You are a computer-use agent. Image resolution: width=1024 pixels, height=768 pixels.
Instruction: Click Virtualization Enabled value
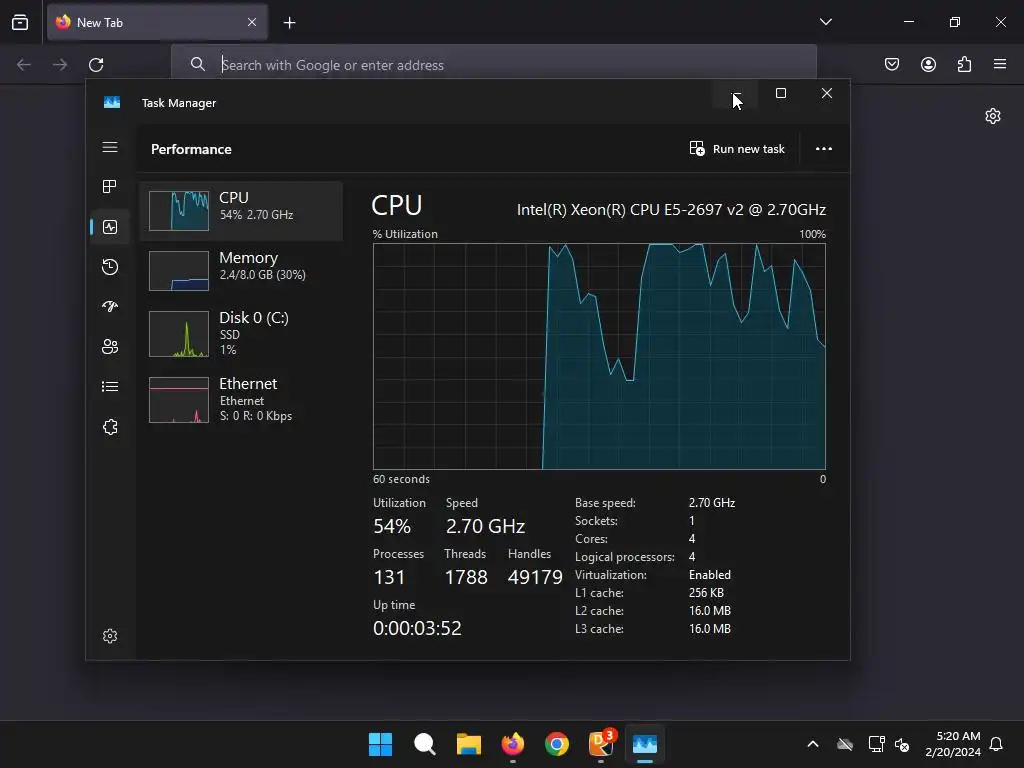[x=710, y=575]
